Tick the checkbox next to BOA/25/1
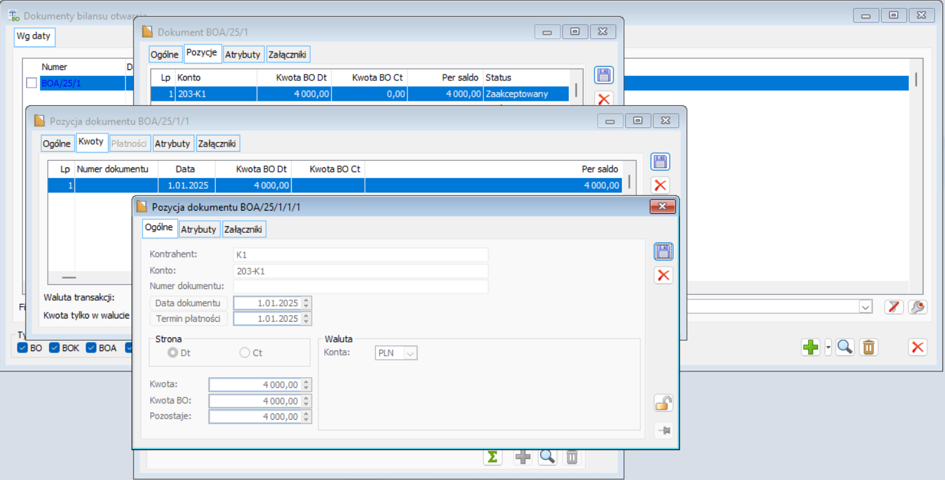The image size is (945, 480). pyautogui.click(x=31, y=83)
